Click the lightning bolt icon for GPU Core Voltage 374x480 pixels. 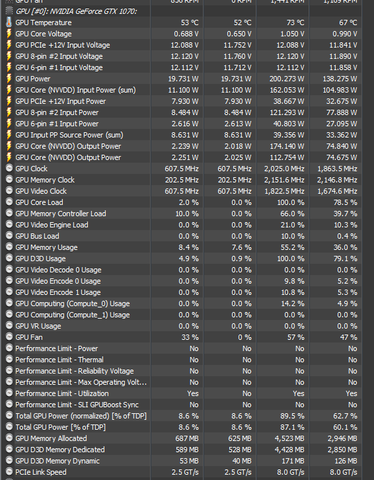[9, 34]
